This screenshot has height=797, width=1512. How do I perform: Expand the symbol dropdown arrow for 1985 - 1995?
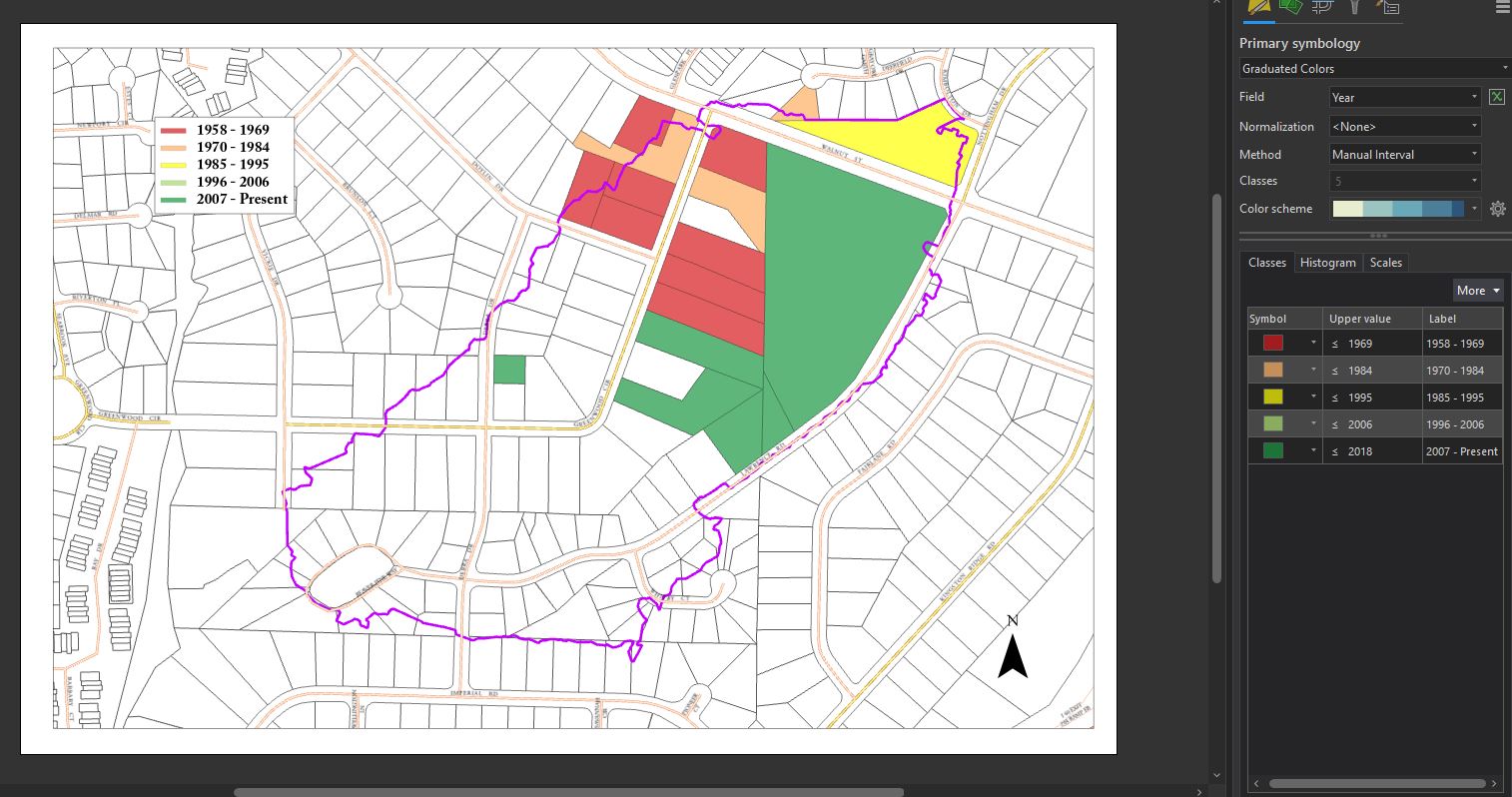coord(1313,397)
